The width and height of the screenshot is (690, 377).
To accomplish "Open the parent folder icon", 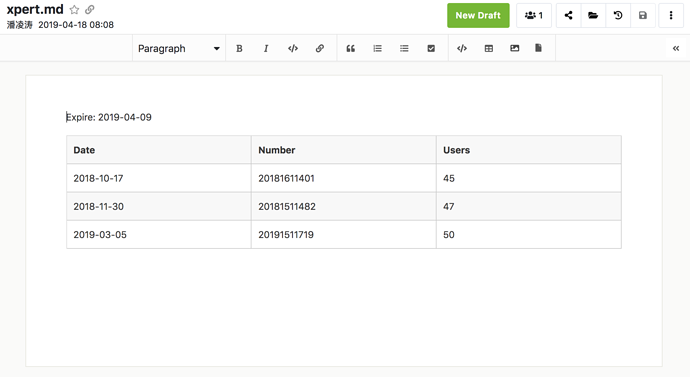I will [x=593, y=15].
